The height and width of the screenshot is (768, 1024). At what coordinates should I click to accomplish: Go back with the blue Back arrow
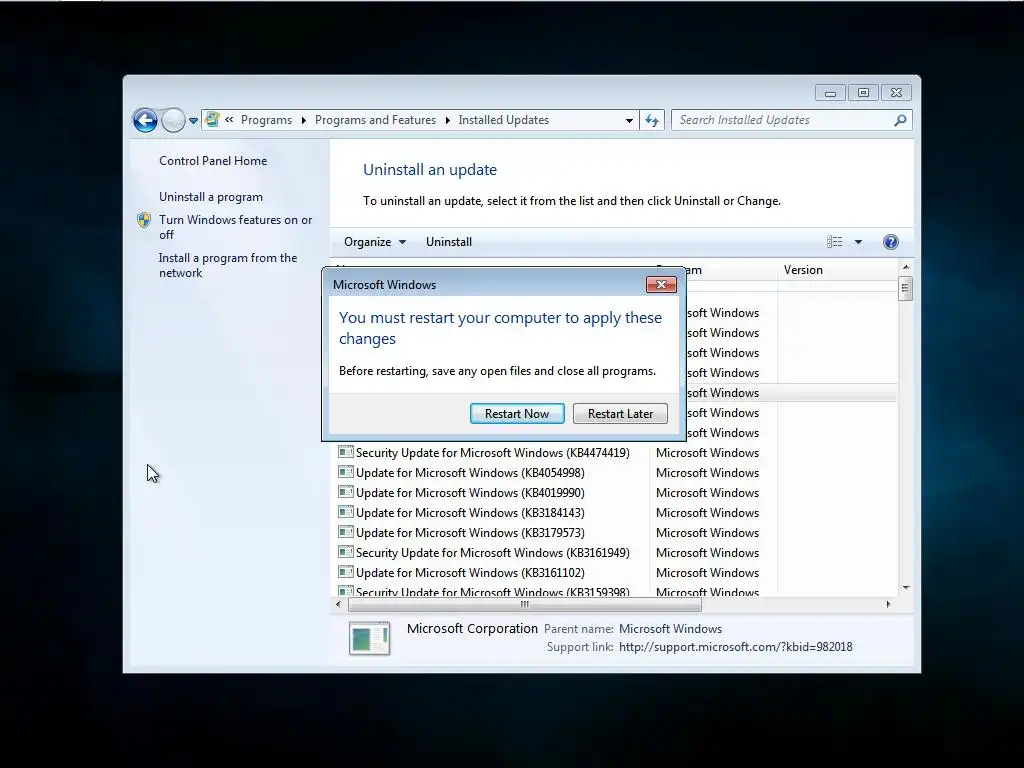[x=145, y=120]
